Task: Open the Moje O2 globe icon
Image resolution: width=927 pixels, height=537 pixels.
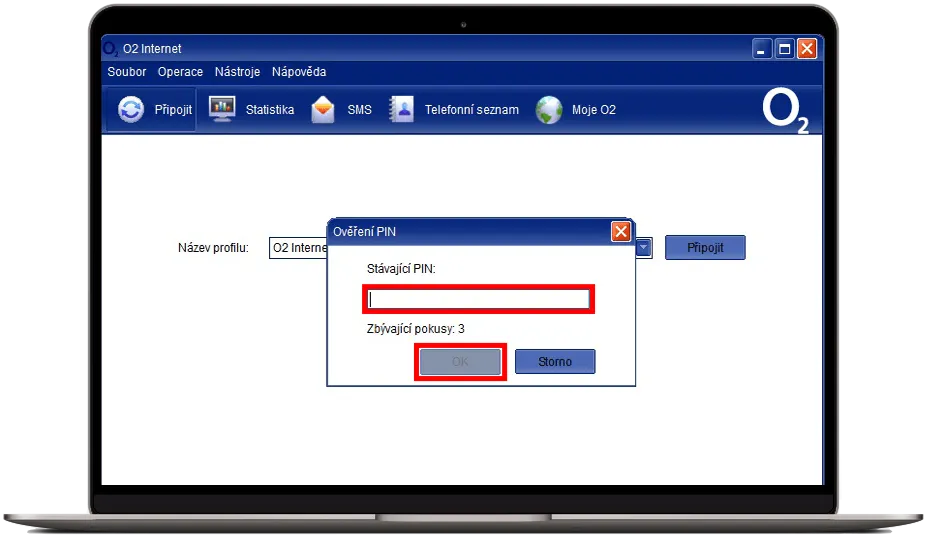Action: (x=549, y=110)
